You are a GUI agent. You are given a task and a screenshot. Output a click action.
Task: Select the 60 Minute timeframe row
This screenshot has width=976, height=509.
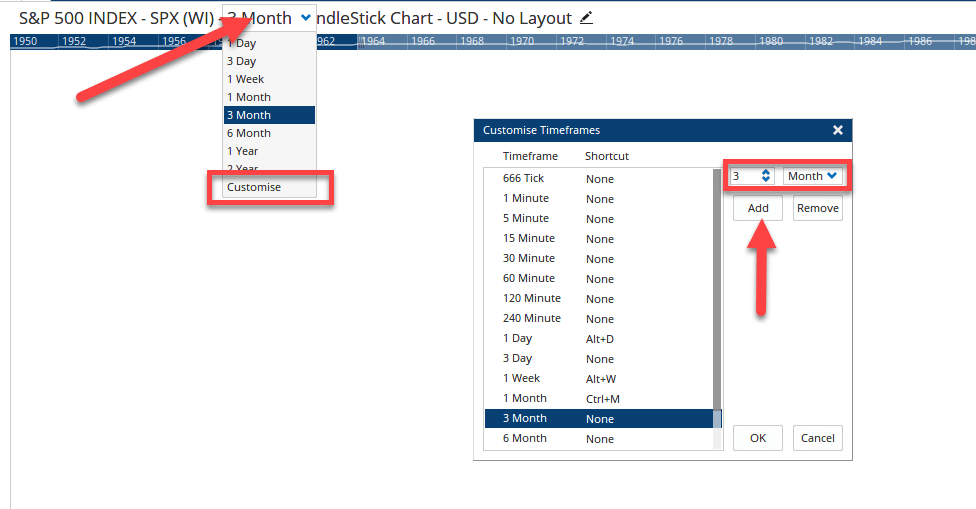tap(598, 278)
